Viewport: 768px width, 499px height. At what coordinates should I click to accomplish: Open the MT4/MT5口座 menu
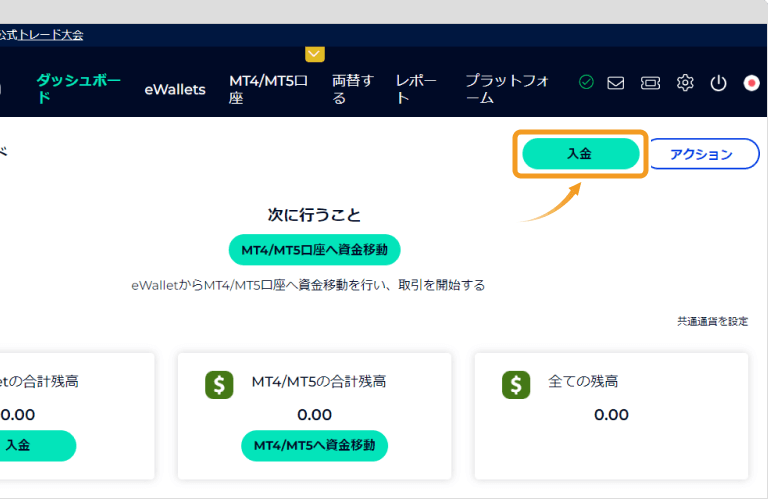tap(268, 89)
